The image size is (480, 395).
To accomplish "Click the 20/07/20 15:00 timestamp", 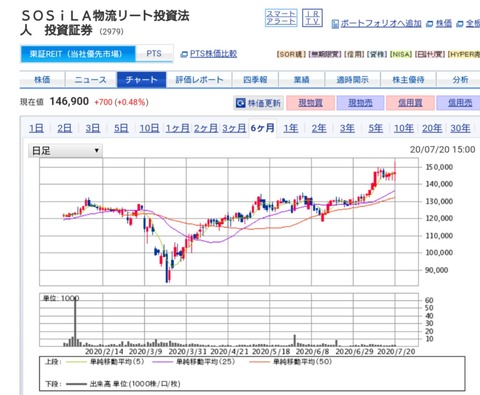I will pos(442,150).
